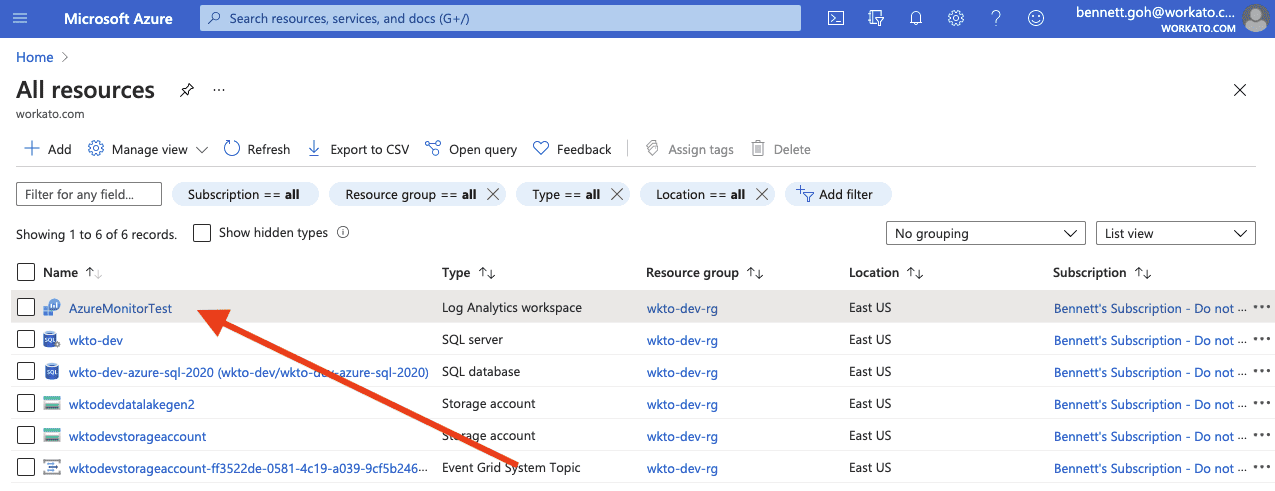Open the Directory and subscription filter icon
This screenshot has height=491, width=1275.
click(877, 18)
